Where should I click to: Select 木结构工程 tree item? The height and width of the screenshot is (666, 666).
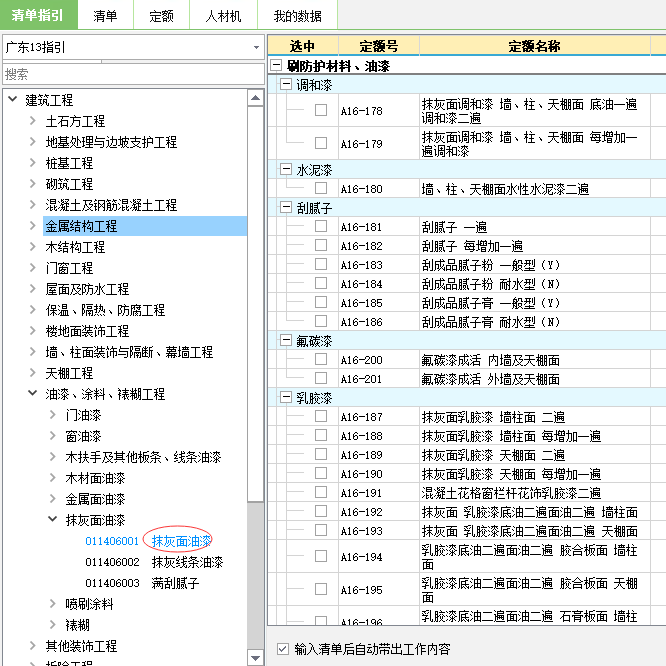75,247
